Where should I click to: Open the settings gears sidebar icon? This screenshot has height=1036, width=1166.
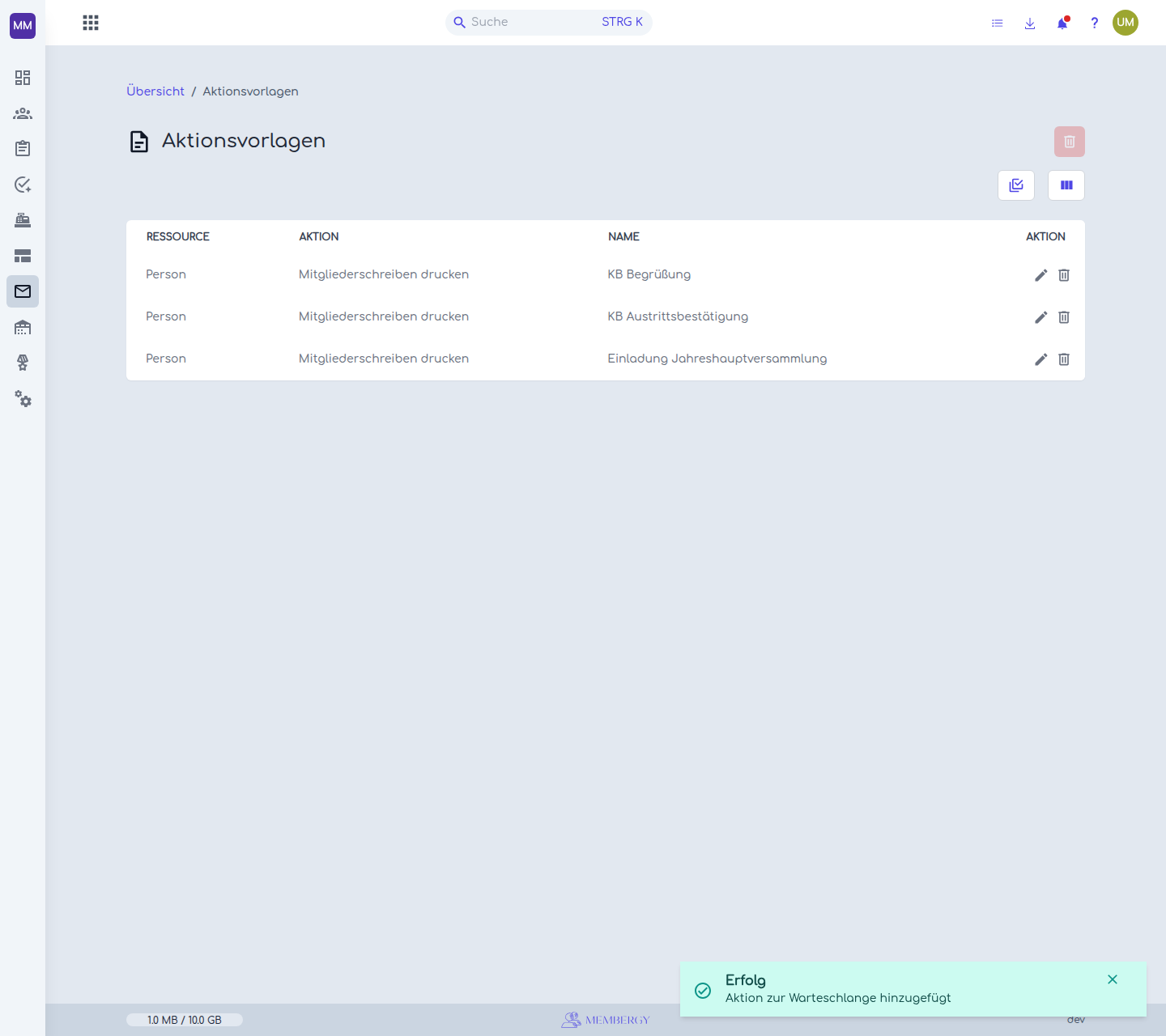[23, 398]
